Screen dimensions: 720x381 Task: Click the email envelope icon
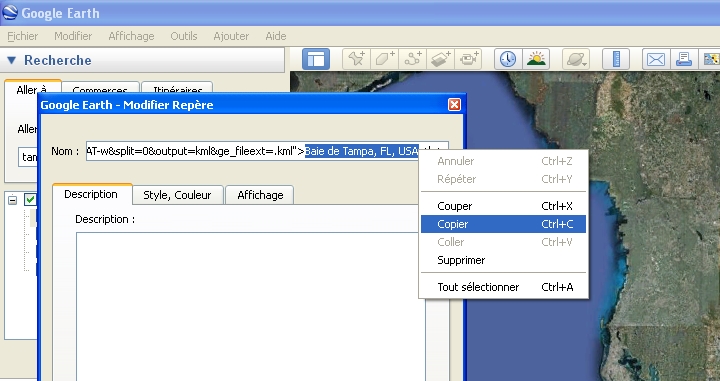pos(656,59)
